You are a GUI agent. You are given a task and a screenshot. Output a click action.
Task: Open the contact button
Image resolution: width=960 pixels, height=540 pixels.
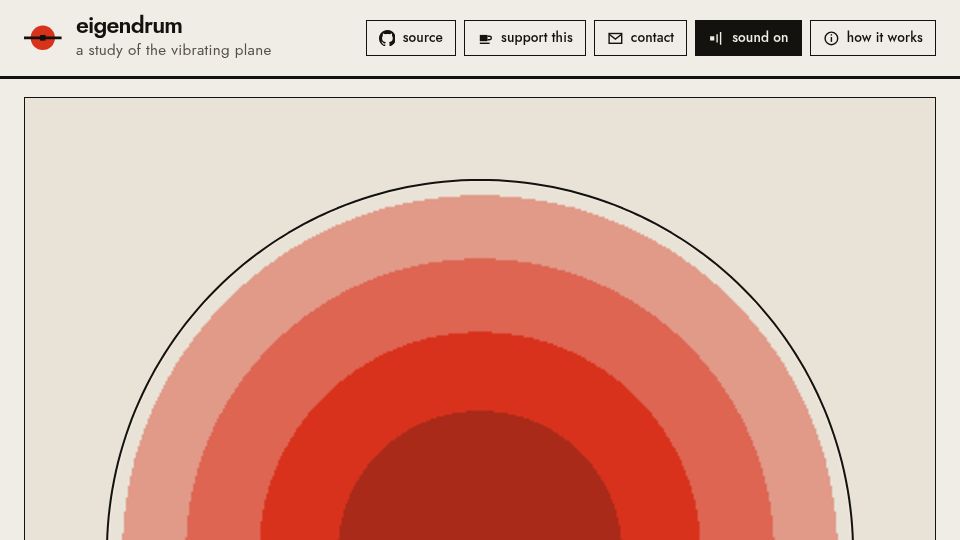[640, 38]
